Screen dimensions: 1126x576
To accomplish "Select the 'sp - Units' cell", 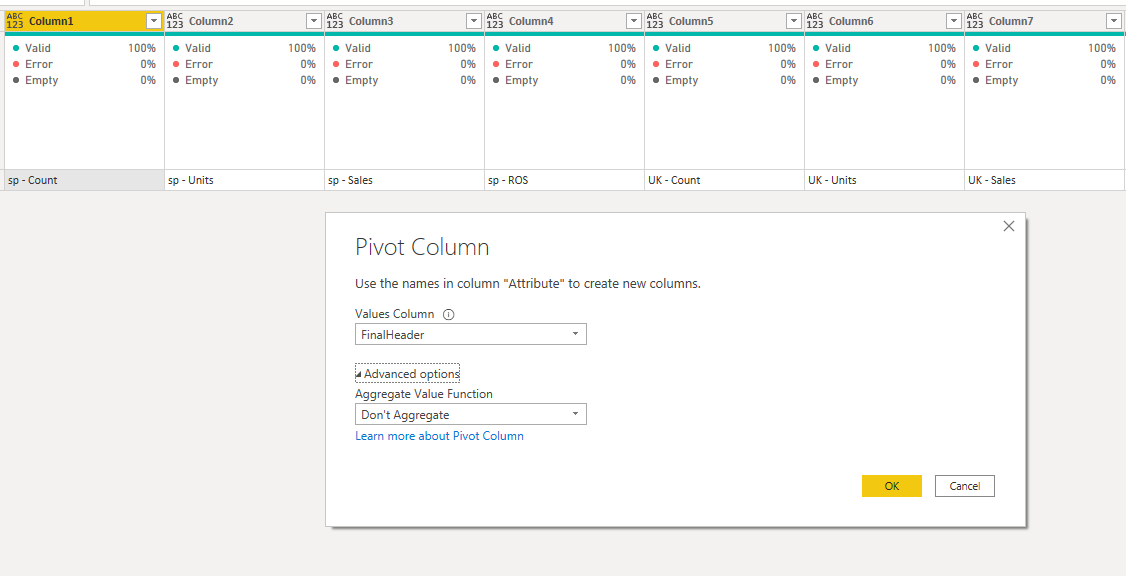I will click(245, 180).
